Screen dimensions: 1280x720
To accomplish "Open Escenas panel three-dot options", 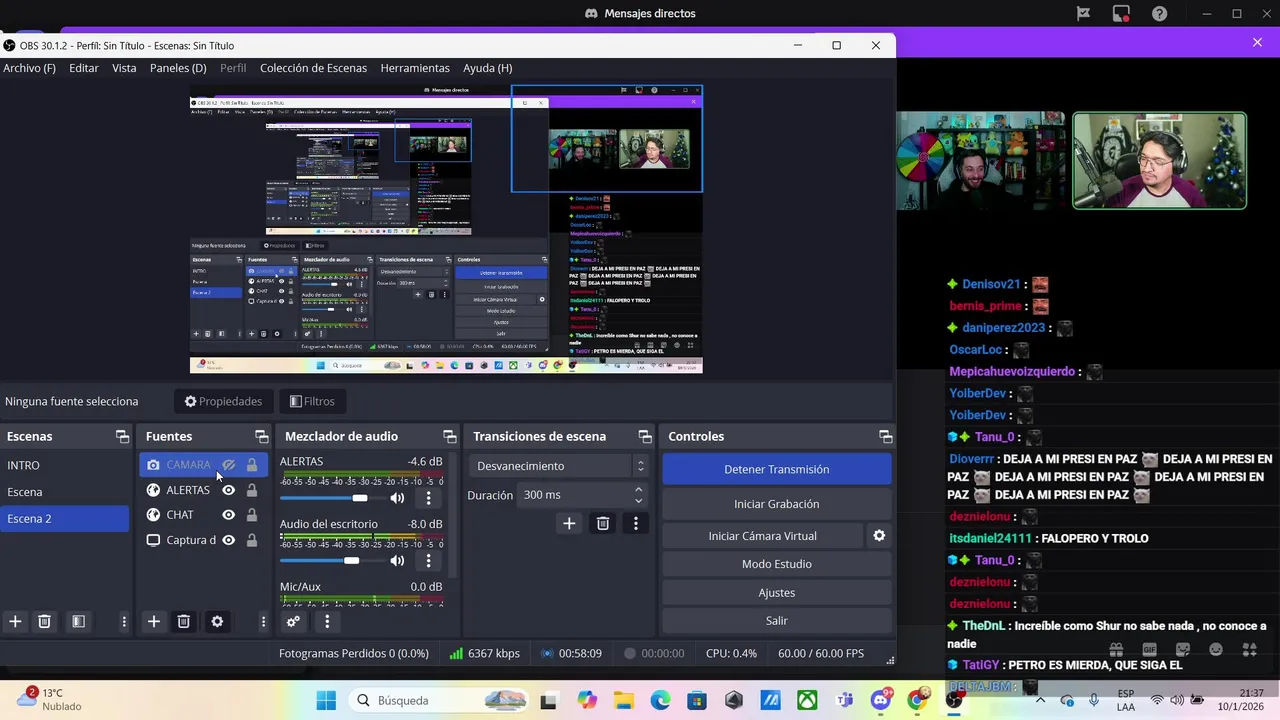I will [x=124, y=621].
